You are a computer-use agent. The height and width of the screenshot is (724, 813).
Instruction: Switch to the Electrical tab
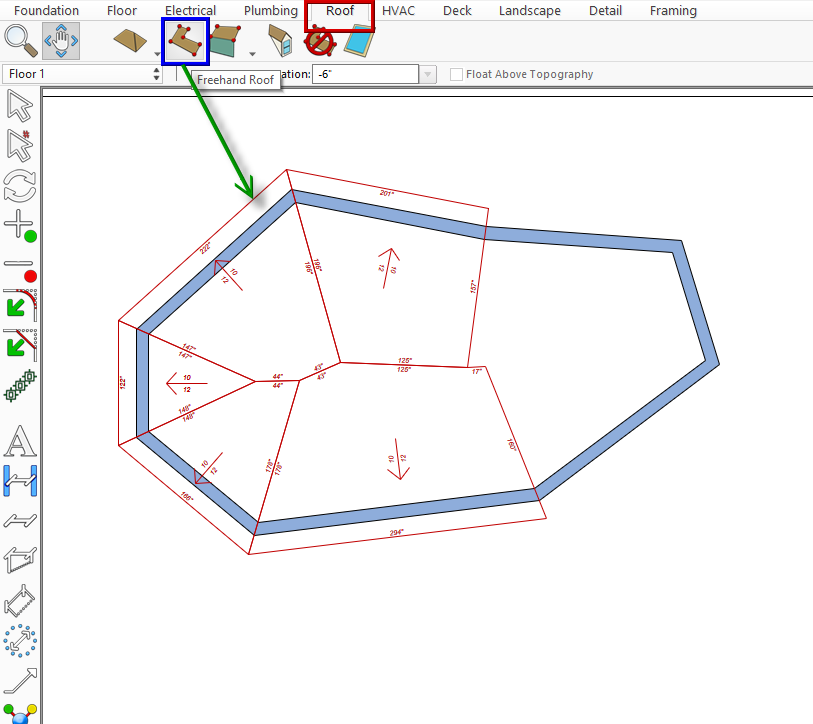[190, 10]
